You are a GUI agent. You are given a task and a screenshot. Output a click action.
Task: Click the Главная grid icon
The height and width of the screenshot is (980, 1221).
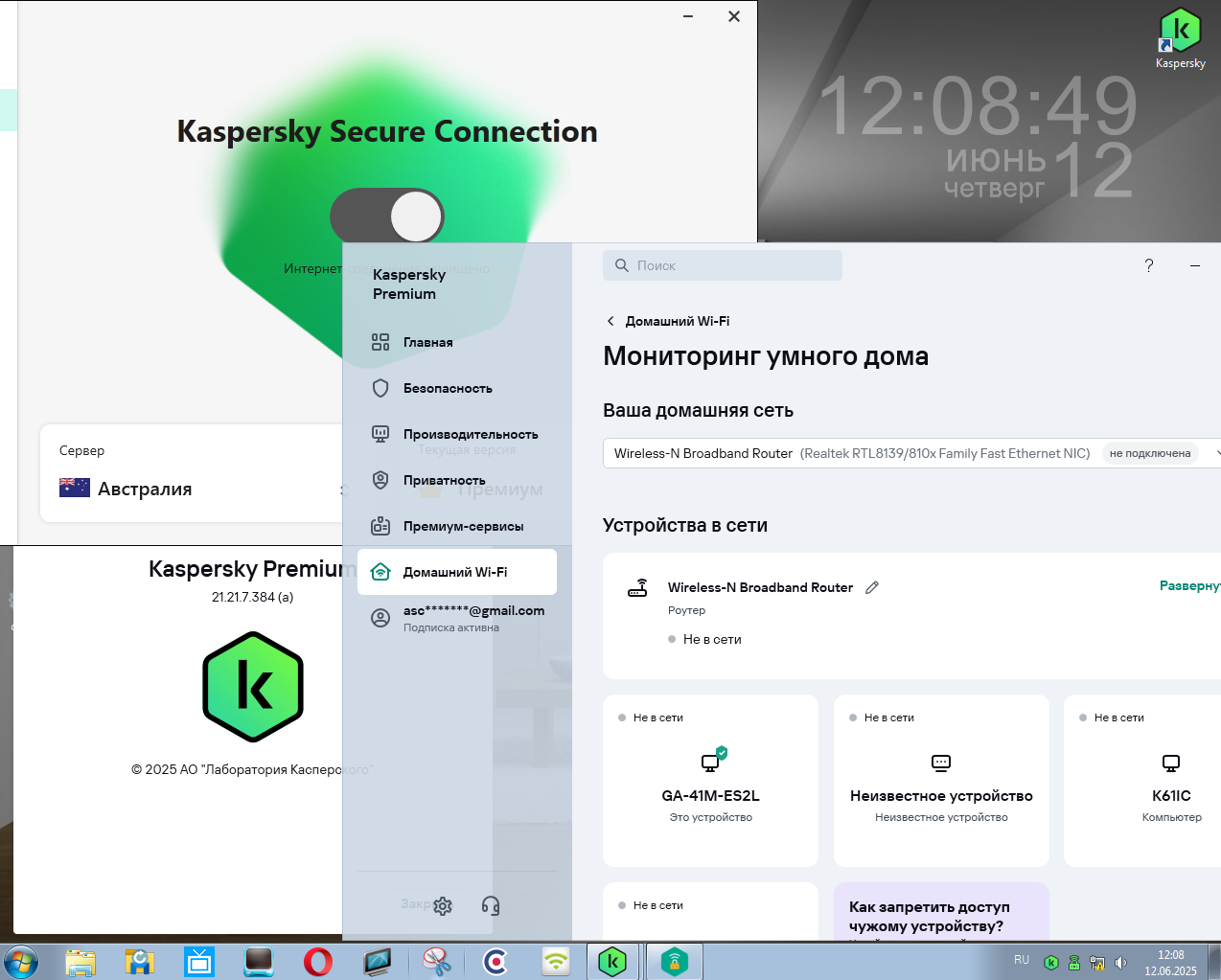pos(380,342)
